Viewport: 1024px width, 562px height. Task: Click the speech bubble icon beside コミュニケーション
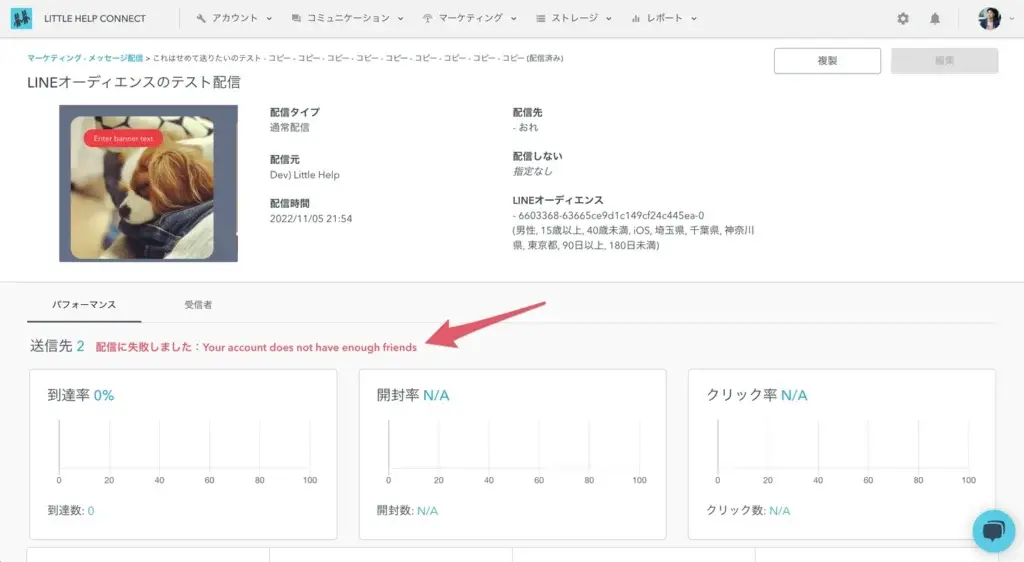(x=297, y=19)
